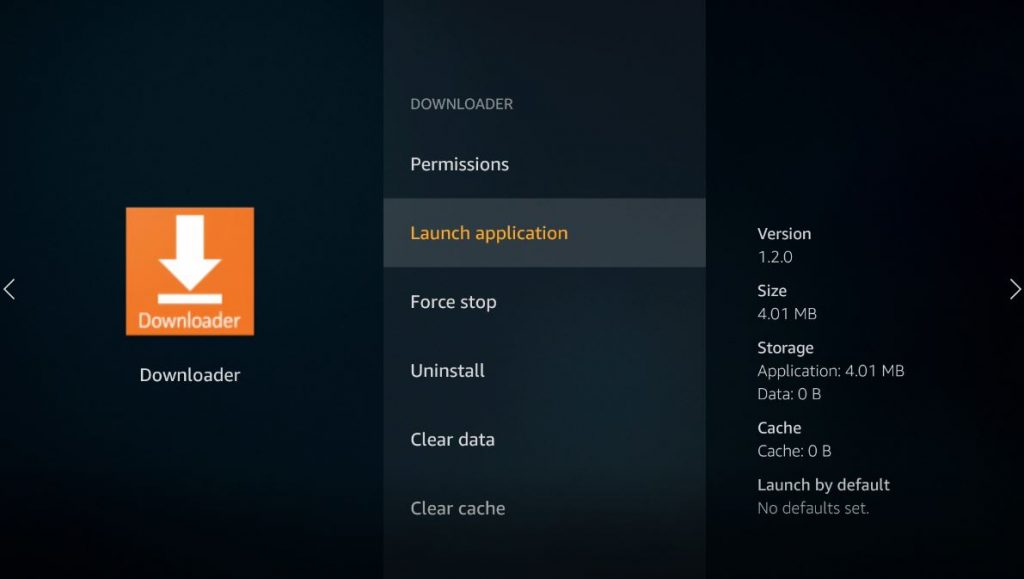Click the left navigation chevron arrow

[9, 289]
